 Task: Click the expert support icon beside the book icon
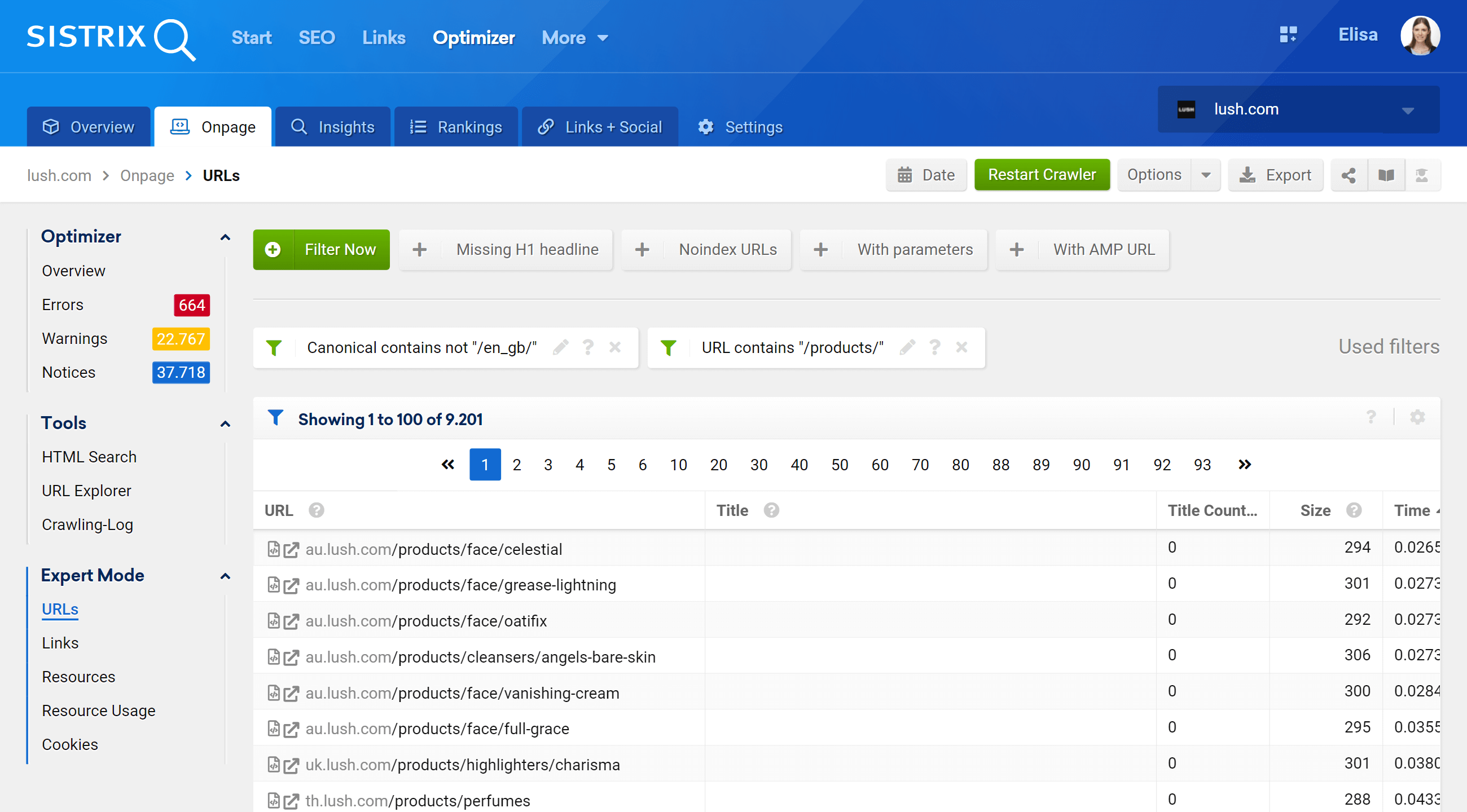tap(1422, 175)
